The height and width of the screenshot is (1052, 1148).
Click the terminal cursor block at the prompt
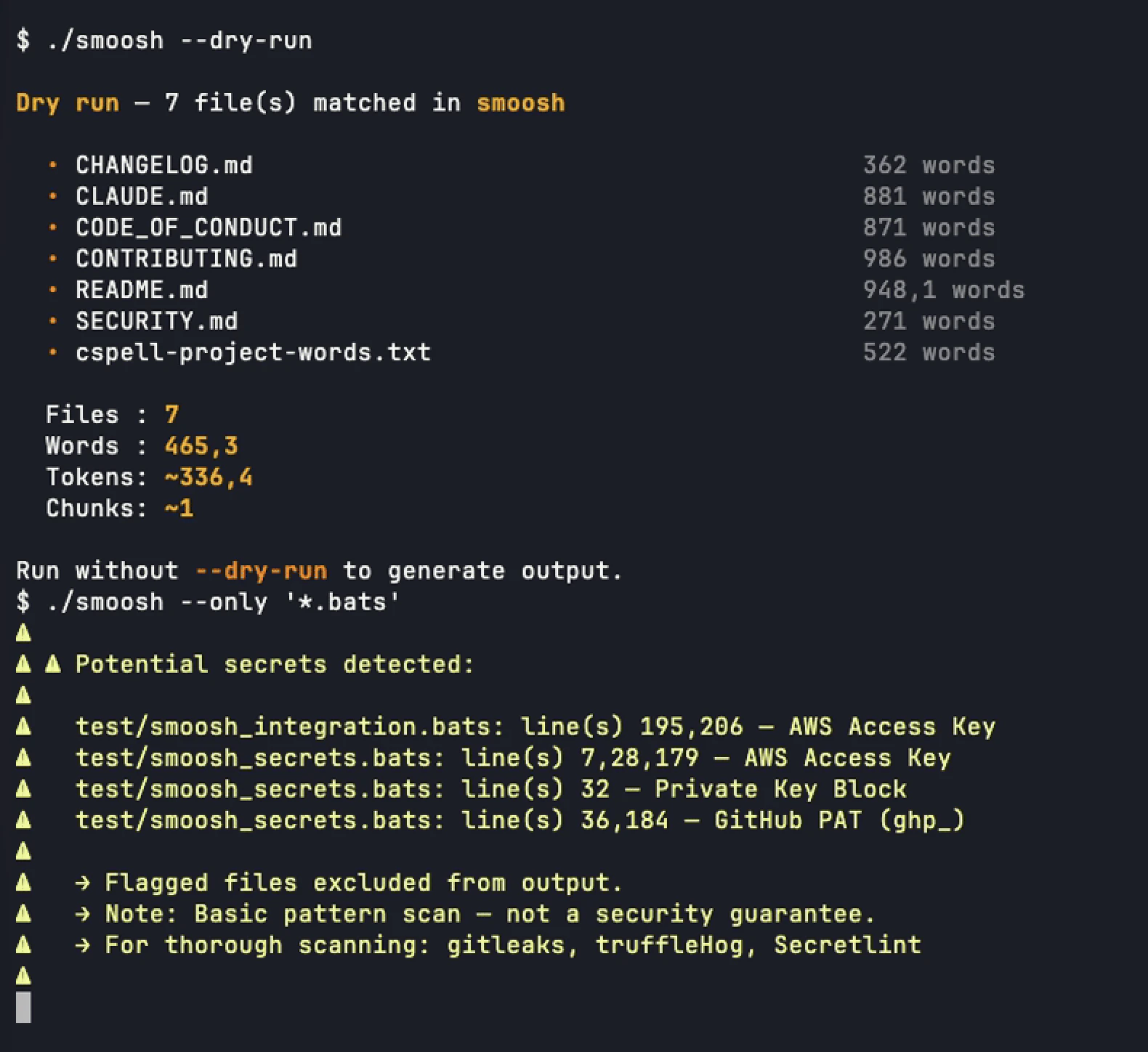point(23,1008)
